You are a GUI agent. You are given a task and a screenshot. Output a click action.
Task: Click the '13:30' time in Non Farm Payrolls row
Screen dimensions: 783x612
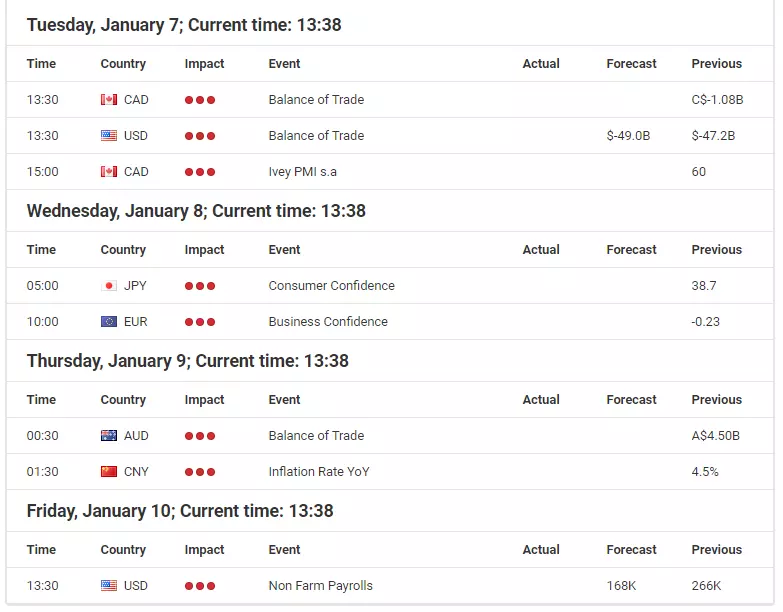tap(42, 586)
